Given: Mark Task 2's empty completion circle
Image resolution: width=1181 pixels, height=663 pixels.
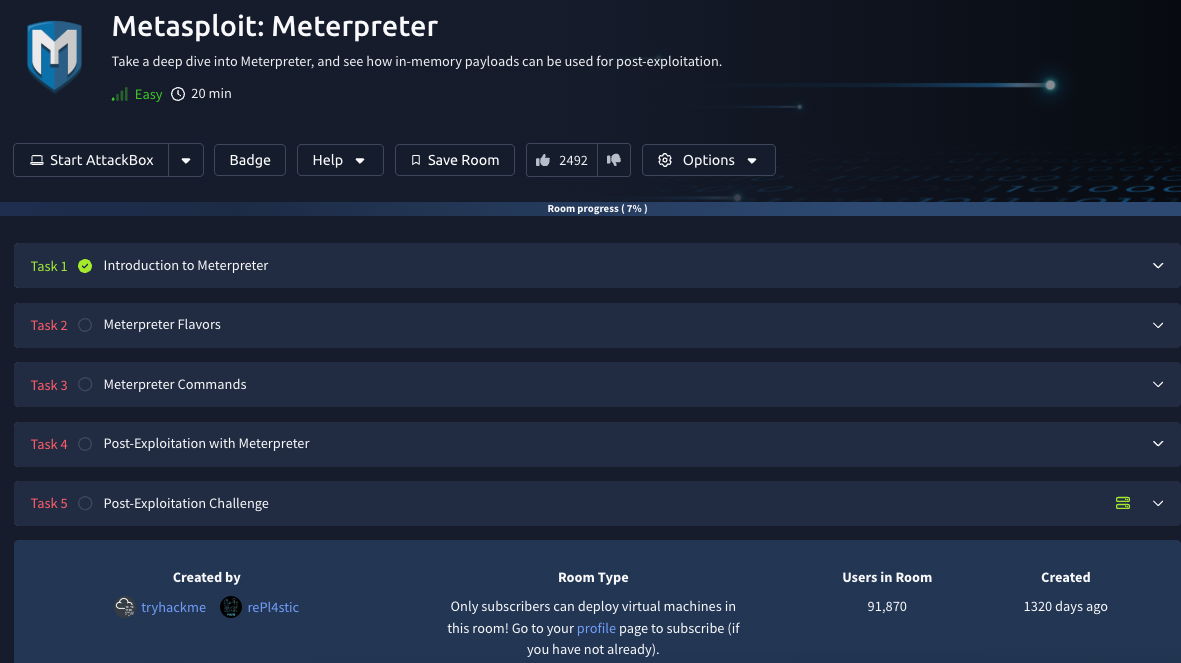Looking at the screenshot, I should point(85,325).
